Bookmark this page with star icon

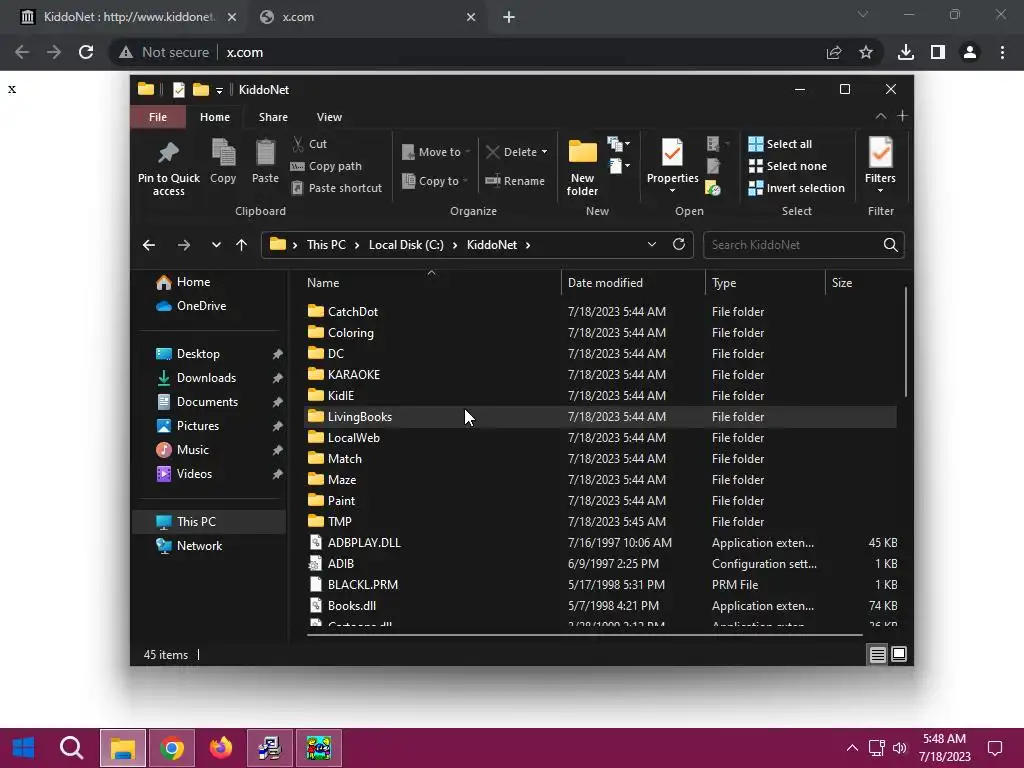pos(866,52)
